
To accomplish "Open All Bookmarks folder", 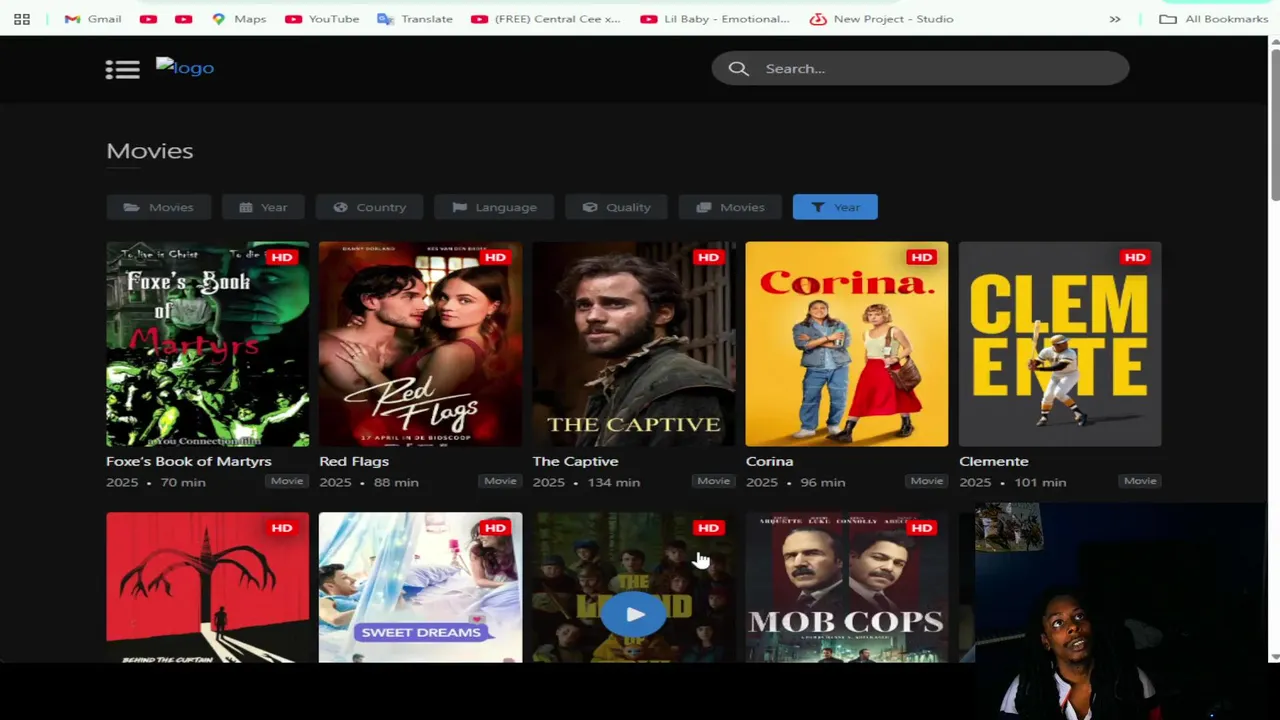I will tap(1213, 19).
